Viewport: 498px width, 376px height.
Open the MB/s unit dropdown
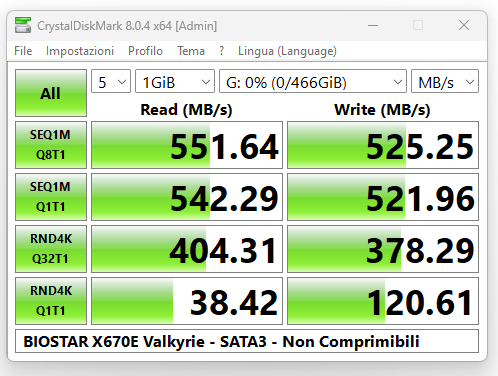coord(445,81)
